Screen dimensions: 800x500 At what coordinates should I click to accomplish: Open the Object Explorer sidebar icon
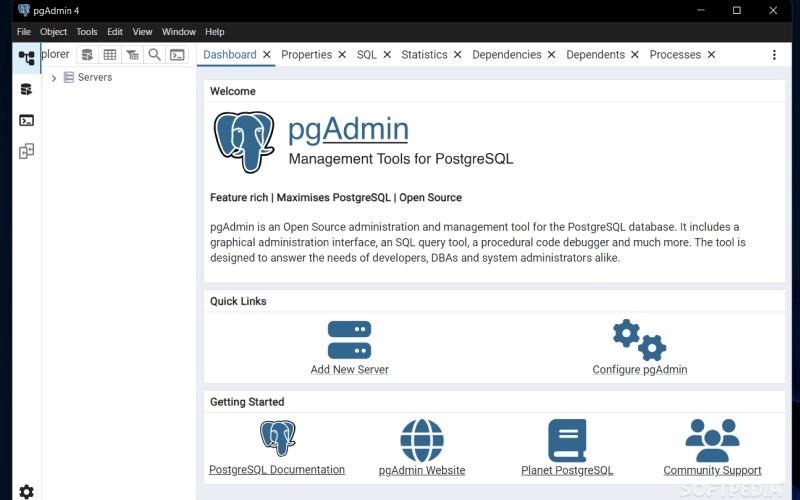coord(27,58)
